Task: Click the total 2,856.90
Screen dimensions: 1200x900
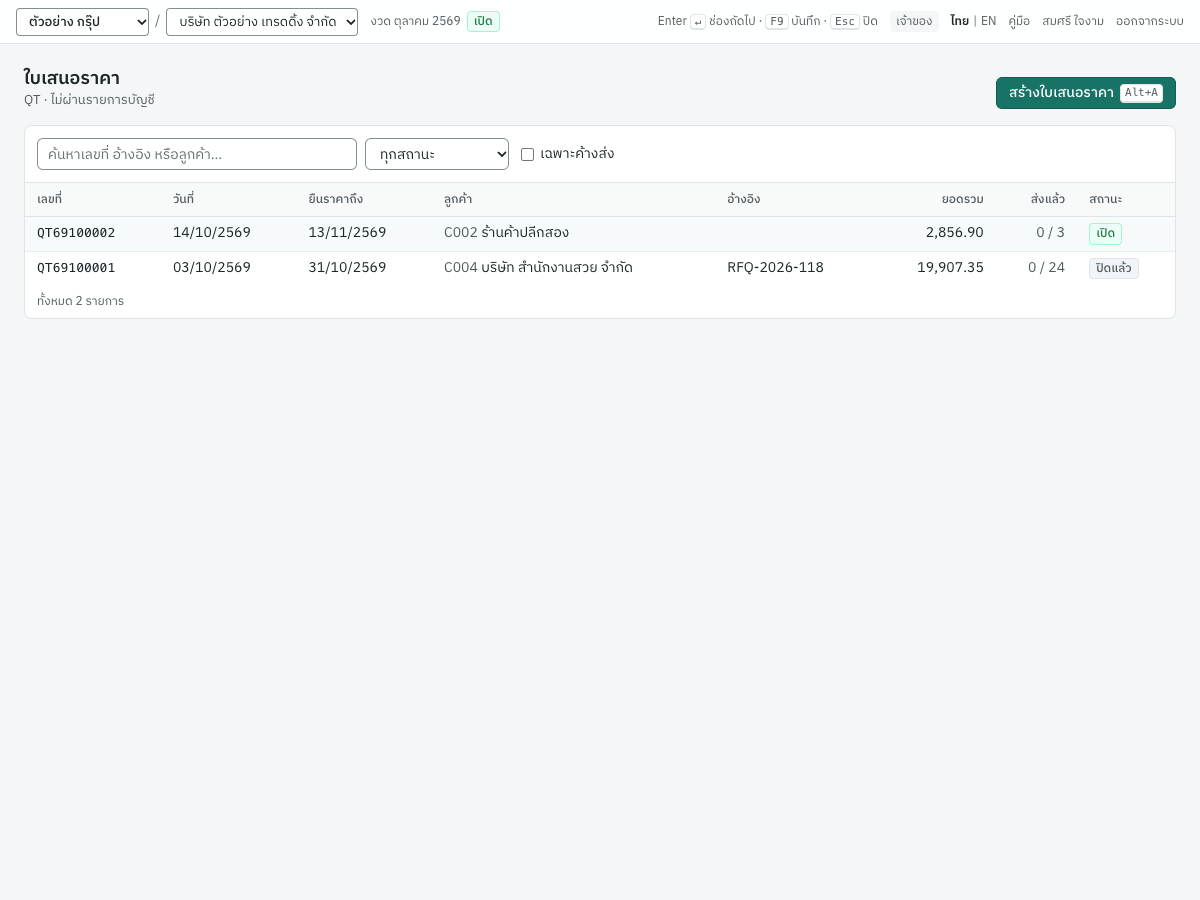Action: tap(954, 233)
